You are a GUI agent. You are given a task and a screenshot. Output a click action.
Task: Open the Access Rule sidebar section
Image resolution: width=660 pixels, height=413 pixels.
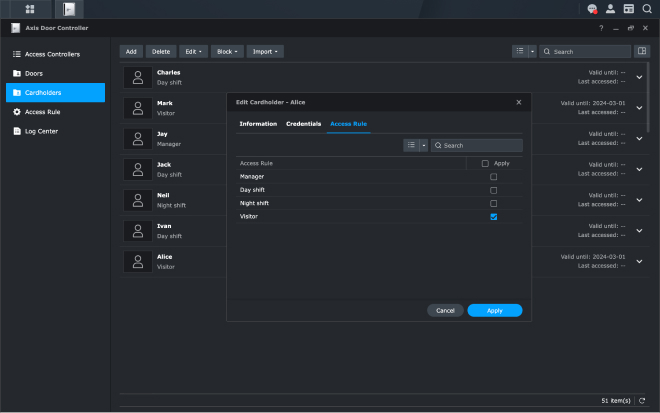42,112
